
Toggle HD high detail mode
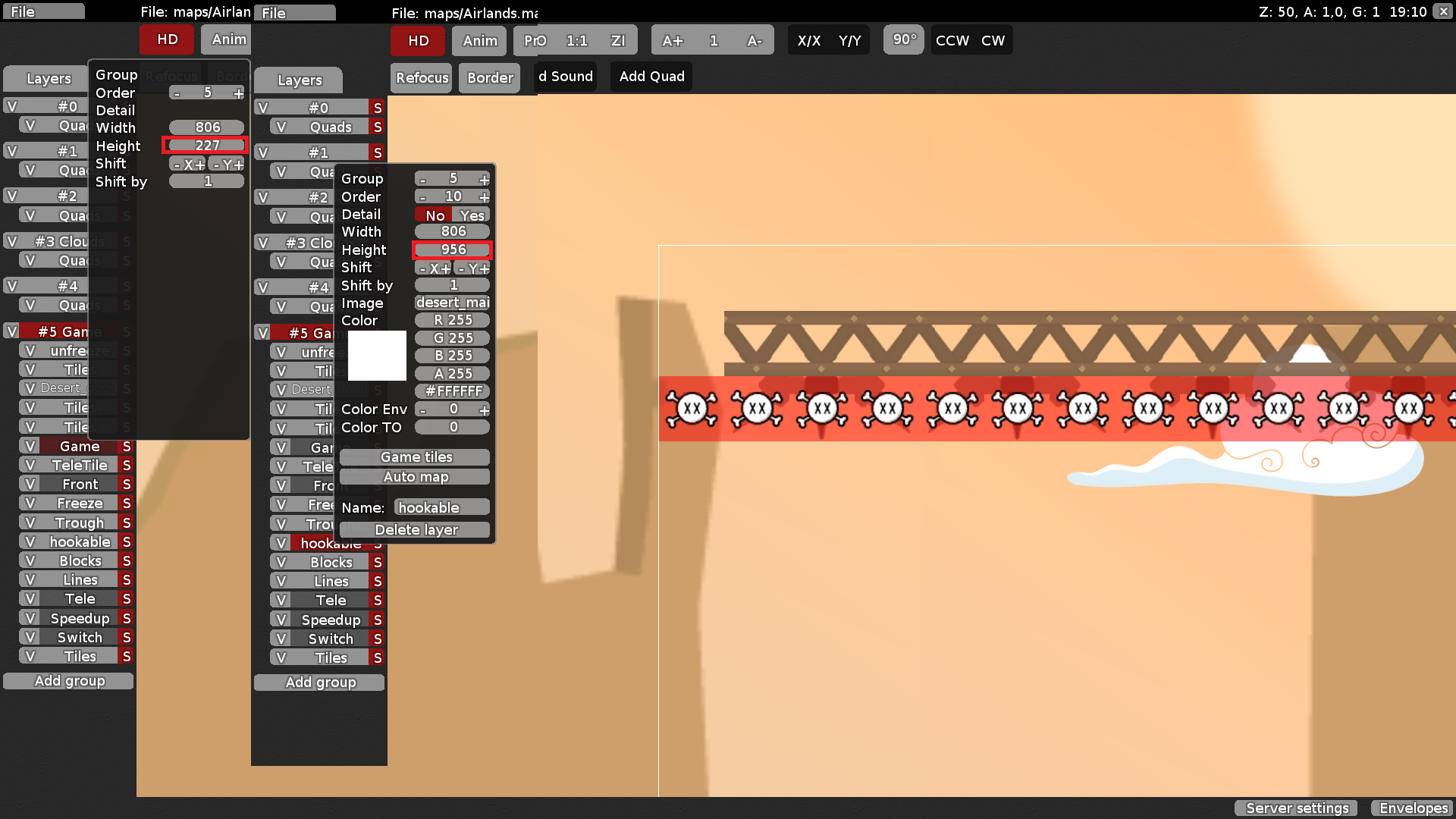(x=418, y=41)
